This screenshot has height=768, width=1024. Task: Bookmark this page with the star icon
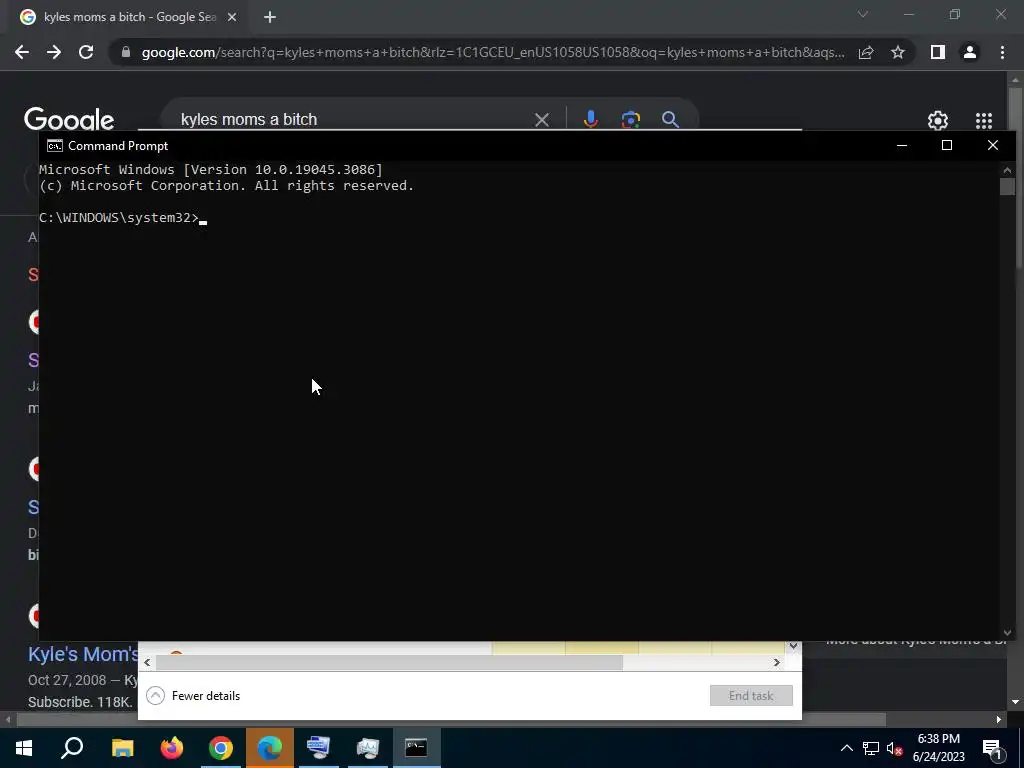(x=898, y=52)
